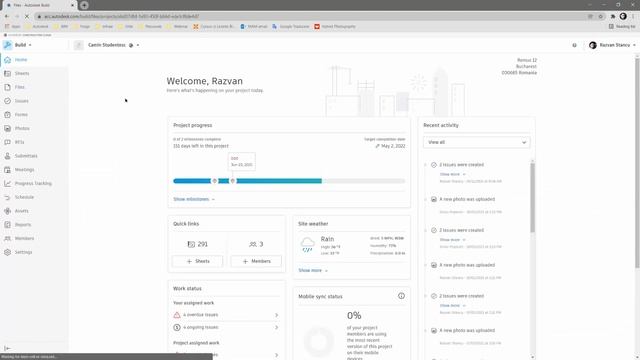Open browser extensions puzzle icon
The image size is (640, 360).
tap(613, 16)
